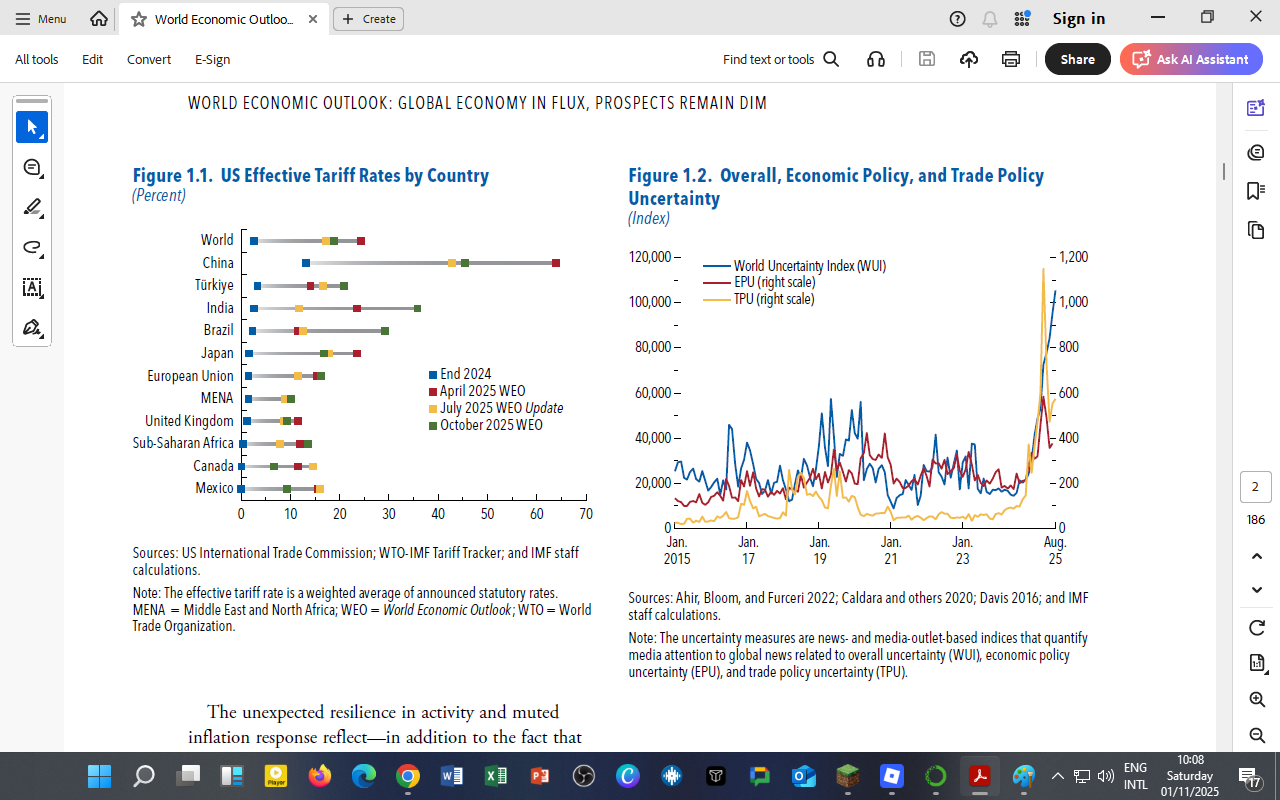Select the Highlight tool
1280x800 pixels.
(32, 207)
